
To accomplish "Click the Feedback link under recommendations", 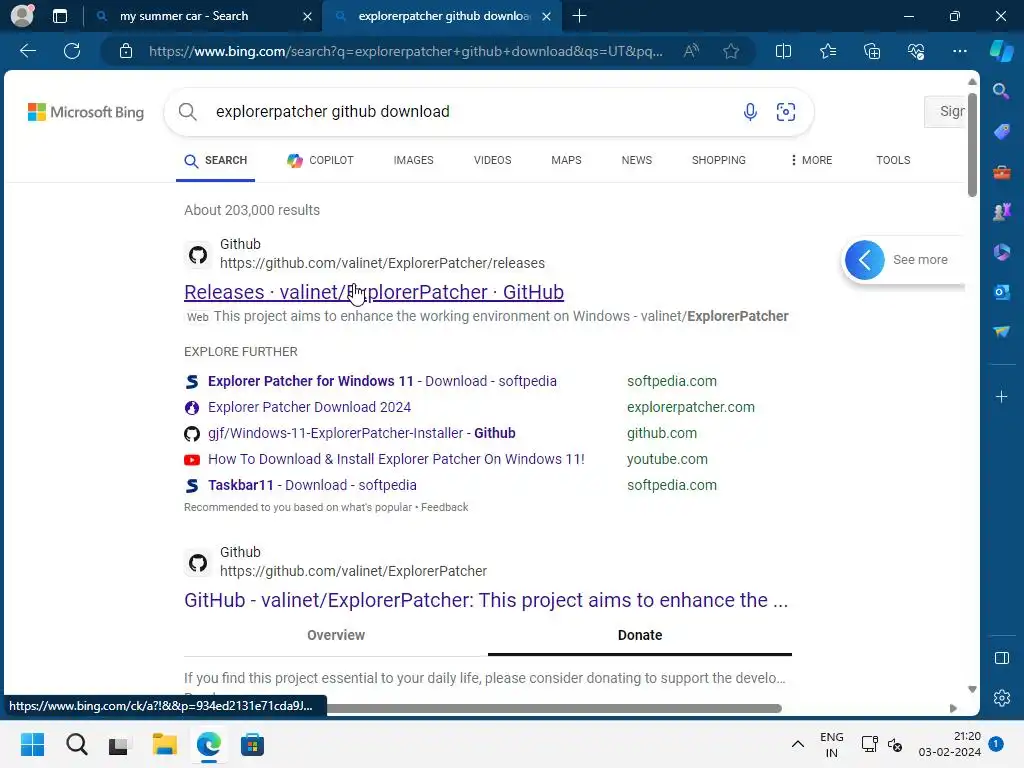I will click(444, 507).
